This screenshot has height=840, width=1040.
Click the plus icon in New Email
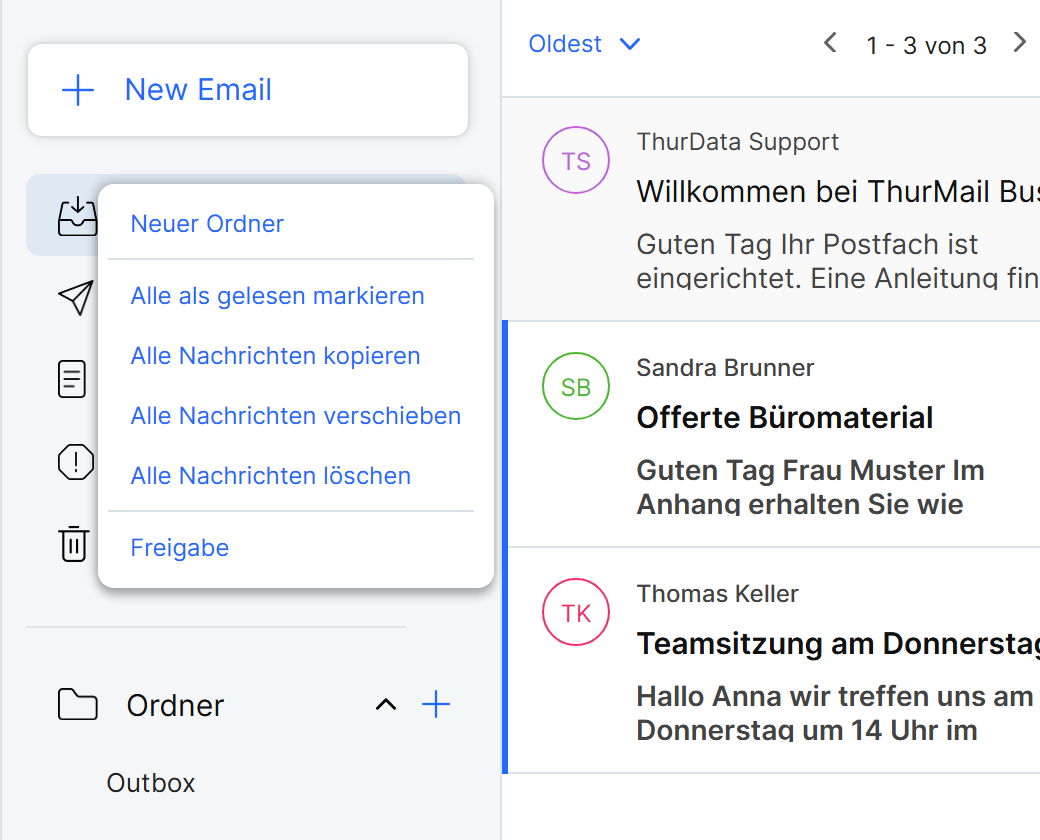click(x=78, y=90)
